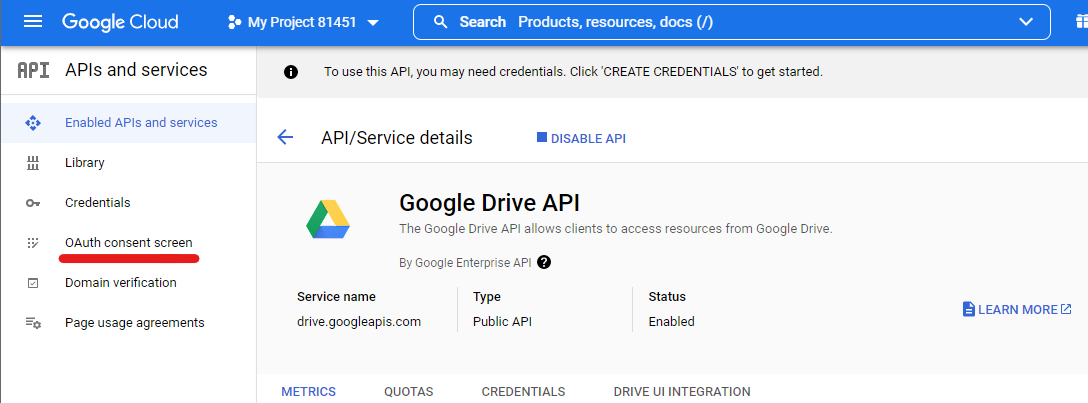Click the Google Drive API title
The width and height of the screenshot is (1088, 403).
(489, 203)
